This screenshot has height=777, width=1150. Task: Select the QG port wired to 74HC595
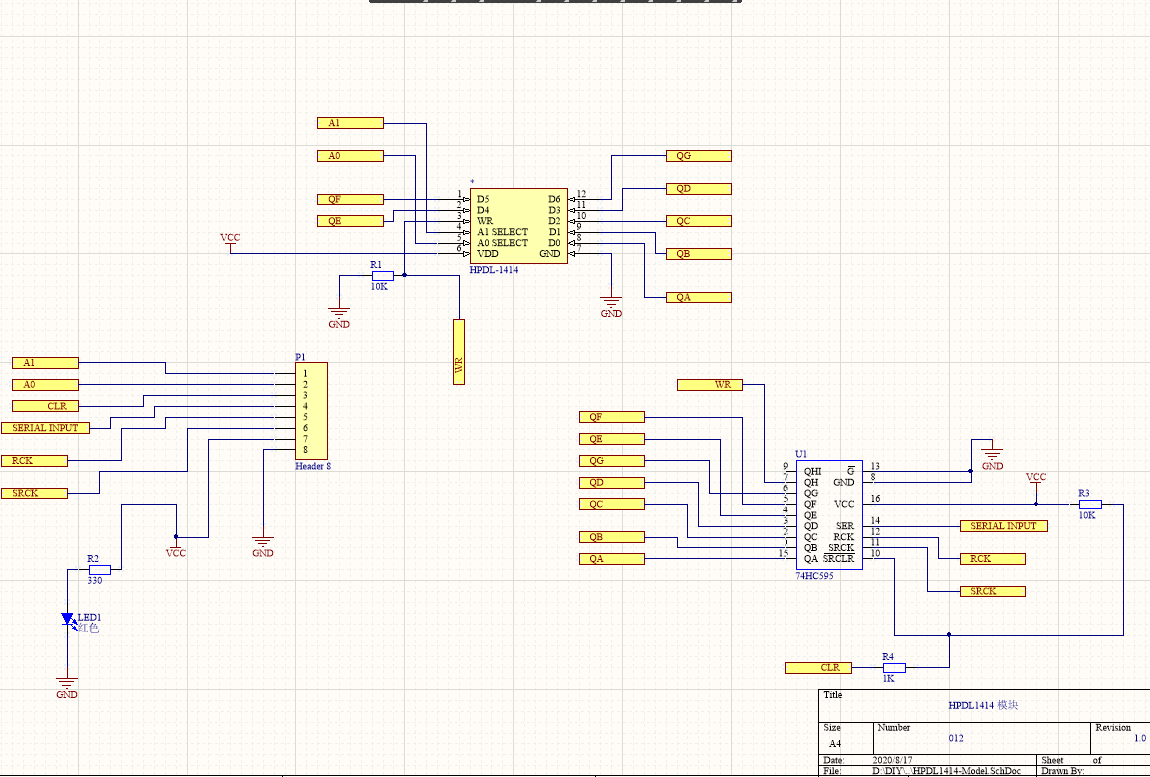point(612,461)
